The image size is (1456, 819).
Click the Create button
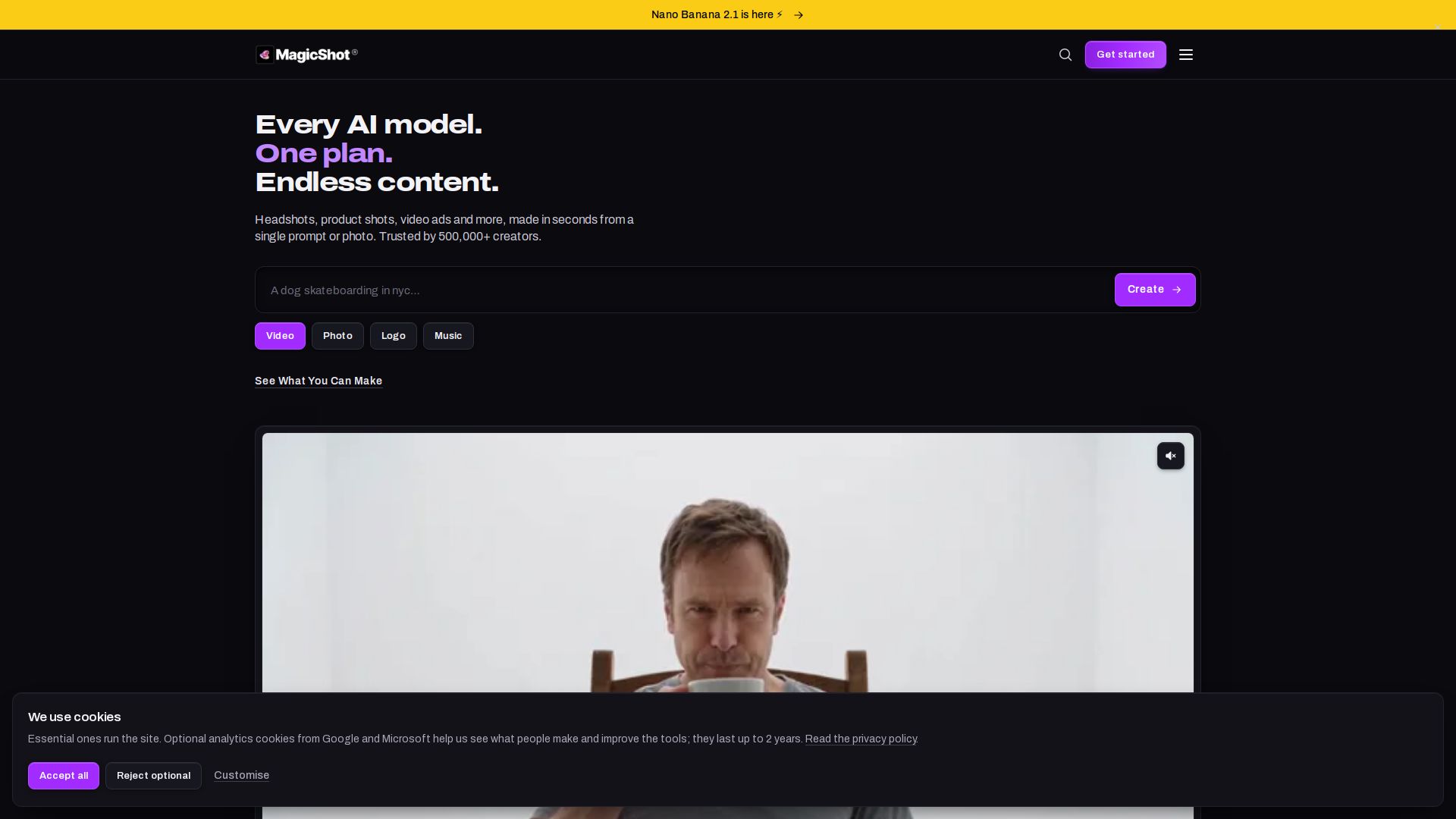pyautogui.click(x=1155, y=290)
